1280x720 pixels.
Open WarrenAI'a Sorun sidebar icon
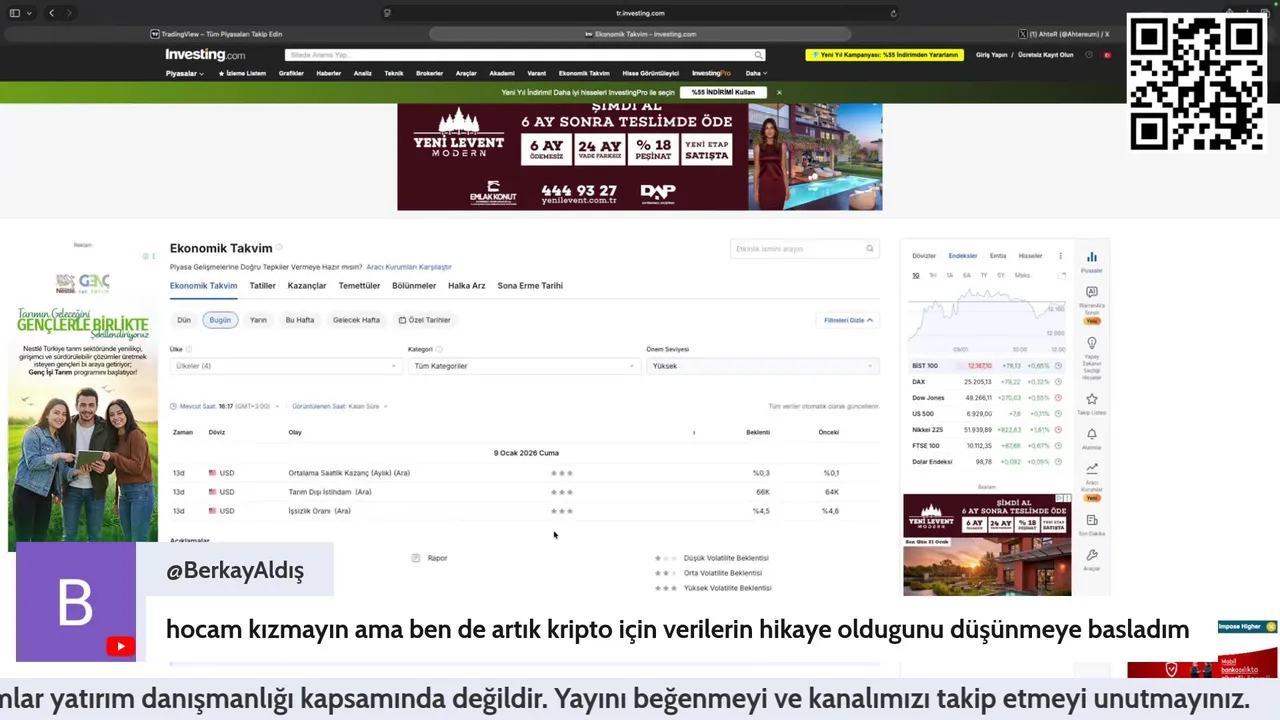coord(1091,292)
